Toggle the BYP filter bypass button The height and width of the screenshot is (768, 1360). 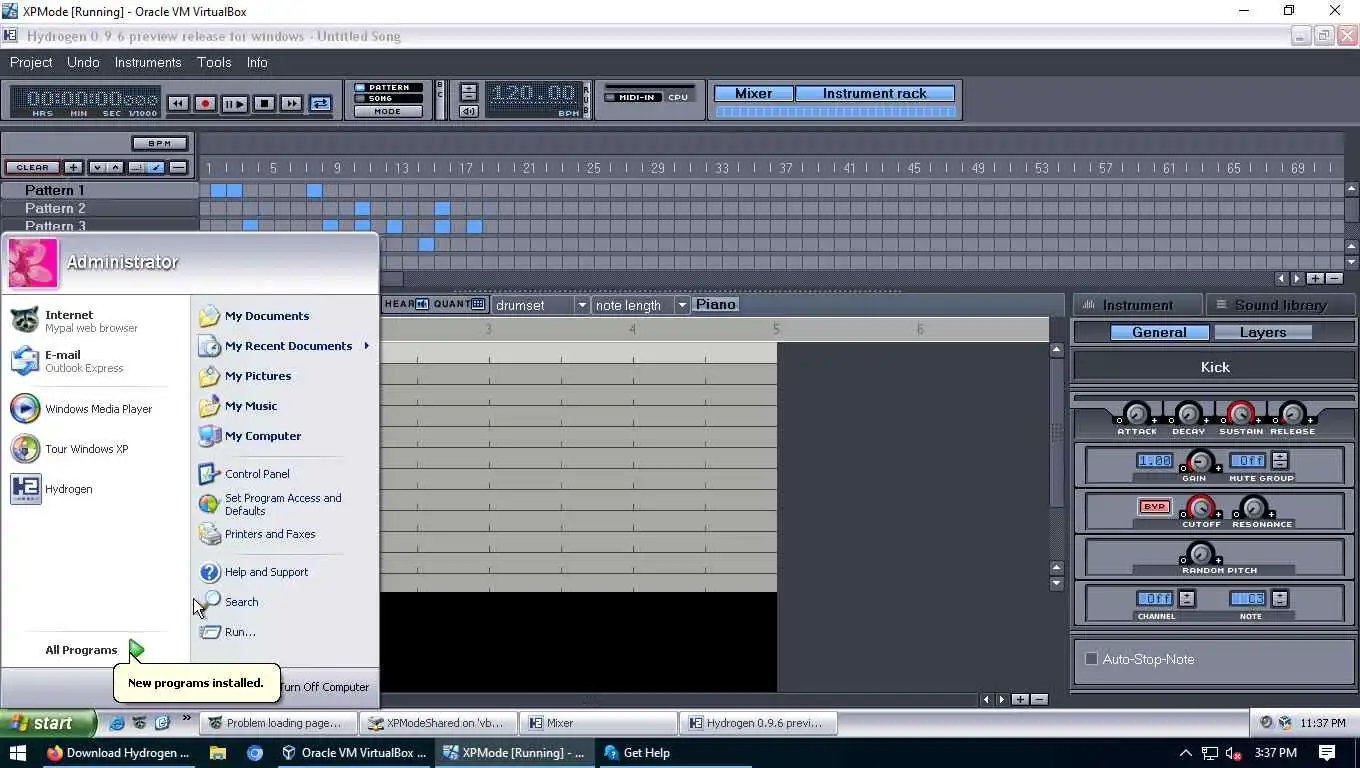[1154, 507]
